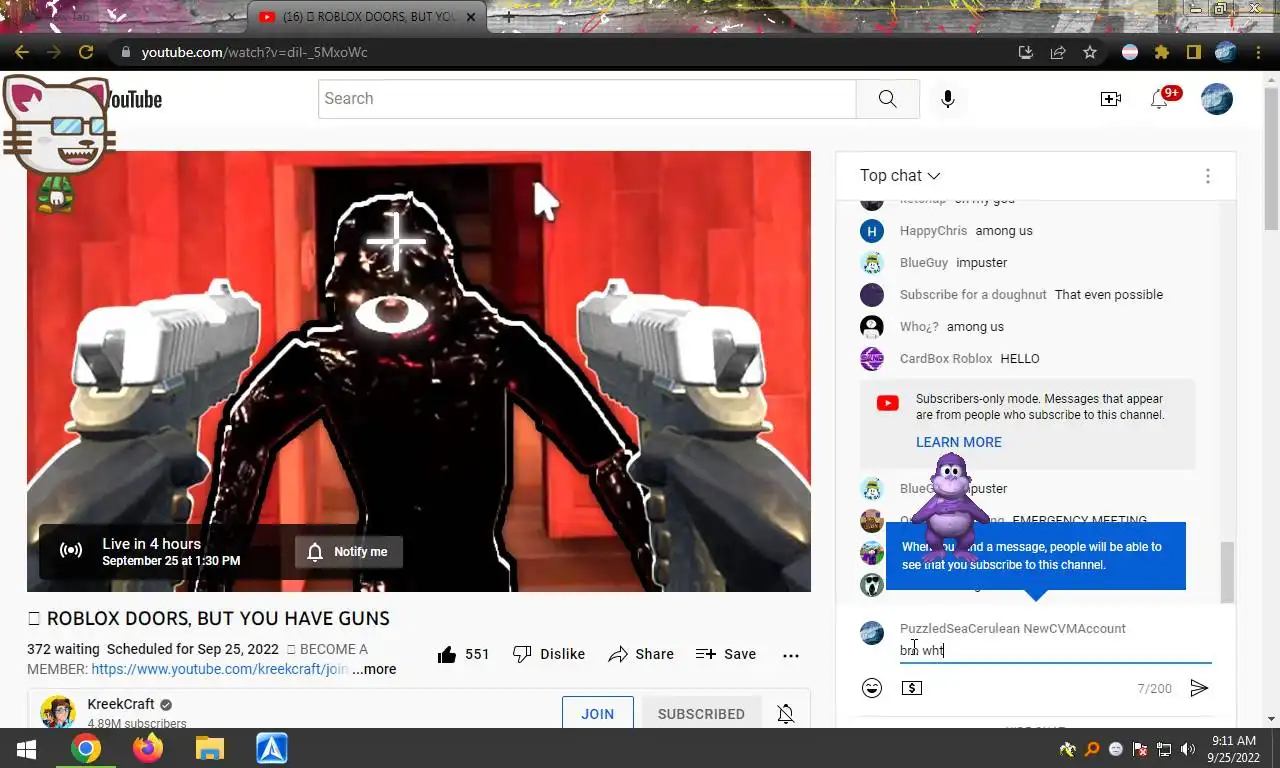Bookmark this page with the star icon
1280x768 pixels.
[x=1090, y=52]
